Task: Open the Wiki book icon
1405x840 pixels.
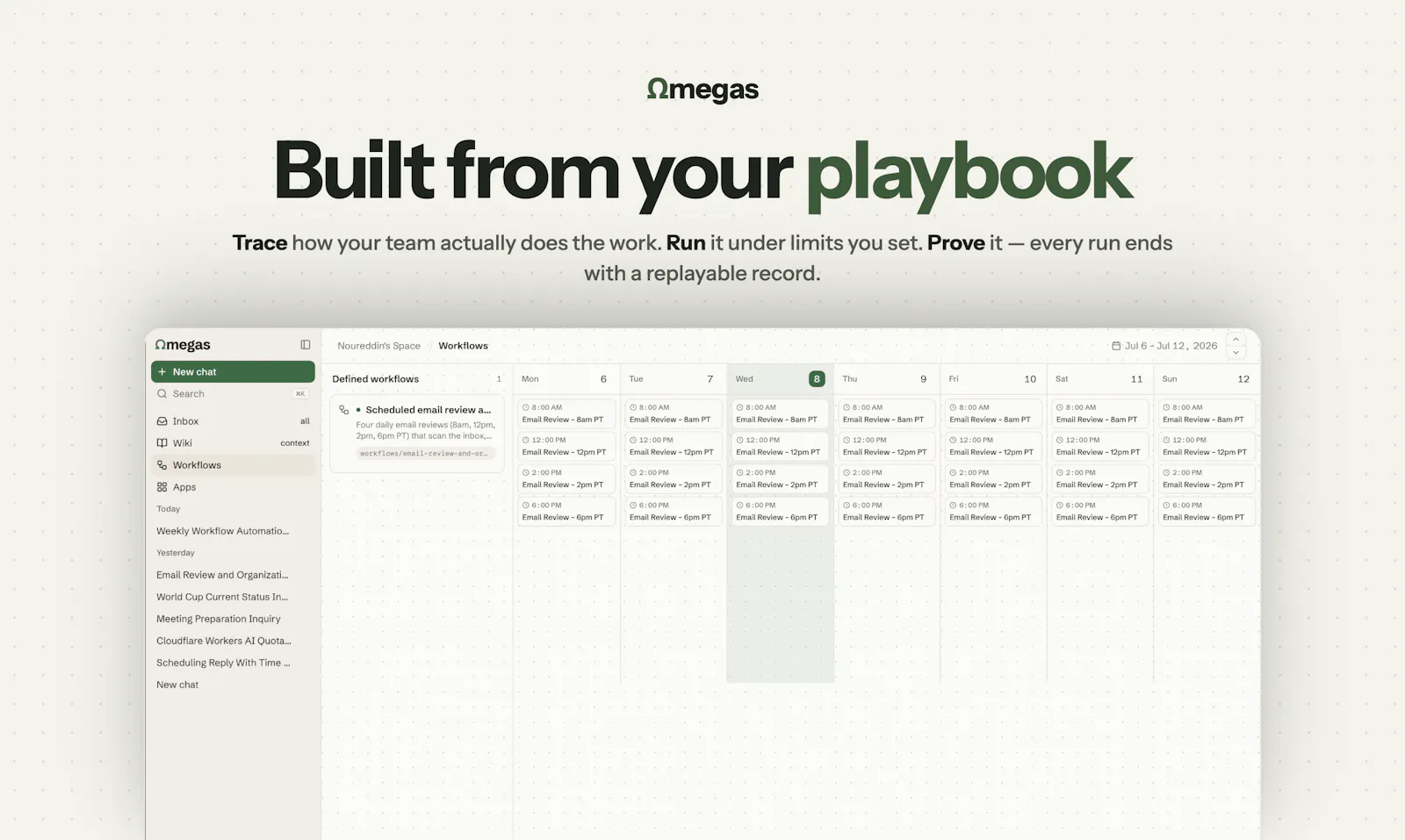Action: (x=162, y=443)
